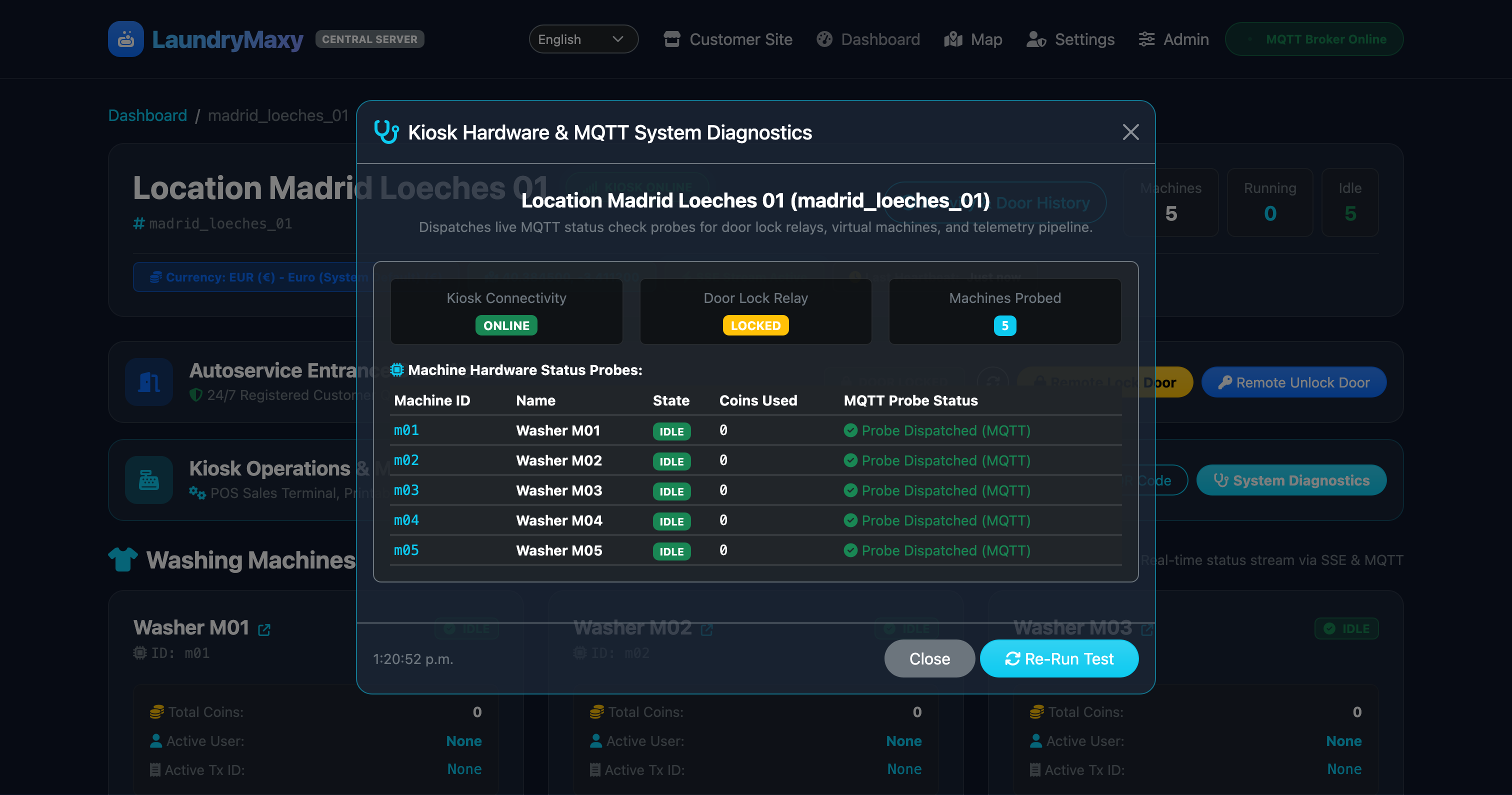1512x795 pixels.
Task: Select machine ID m02 in the probe table
Action: point(406,460)
